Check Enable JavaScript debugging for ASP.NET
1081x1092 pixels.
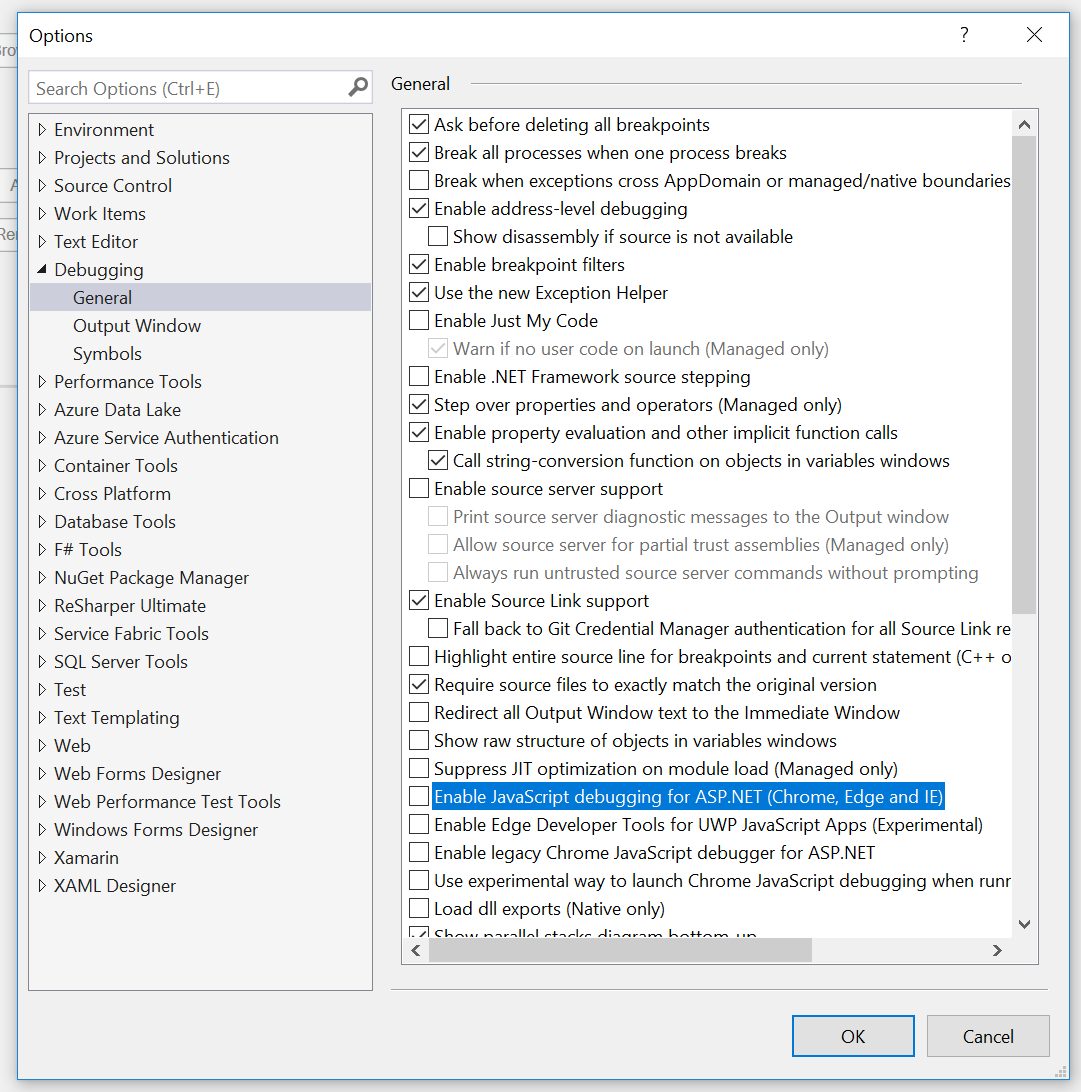(419, 796)
